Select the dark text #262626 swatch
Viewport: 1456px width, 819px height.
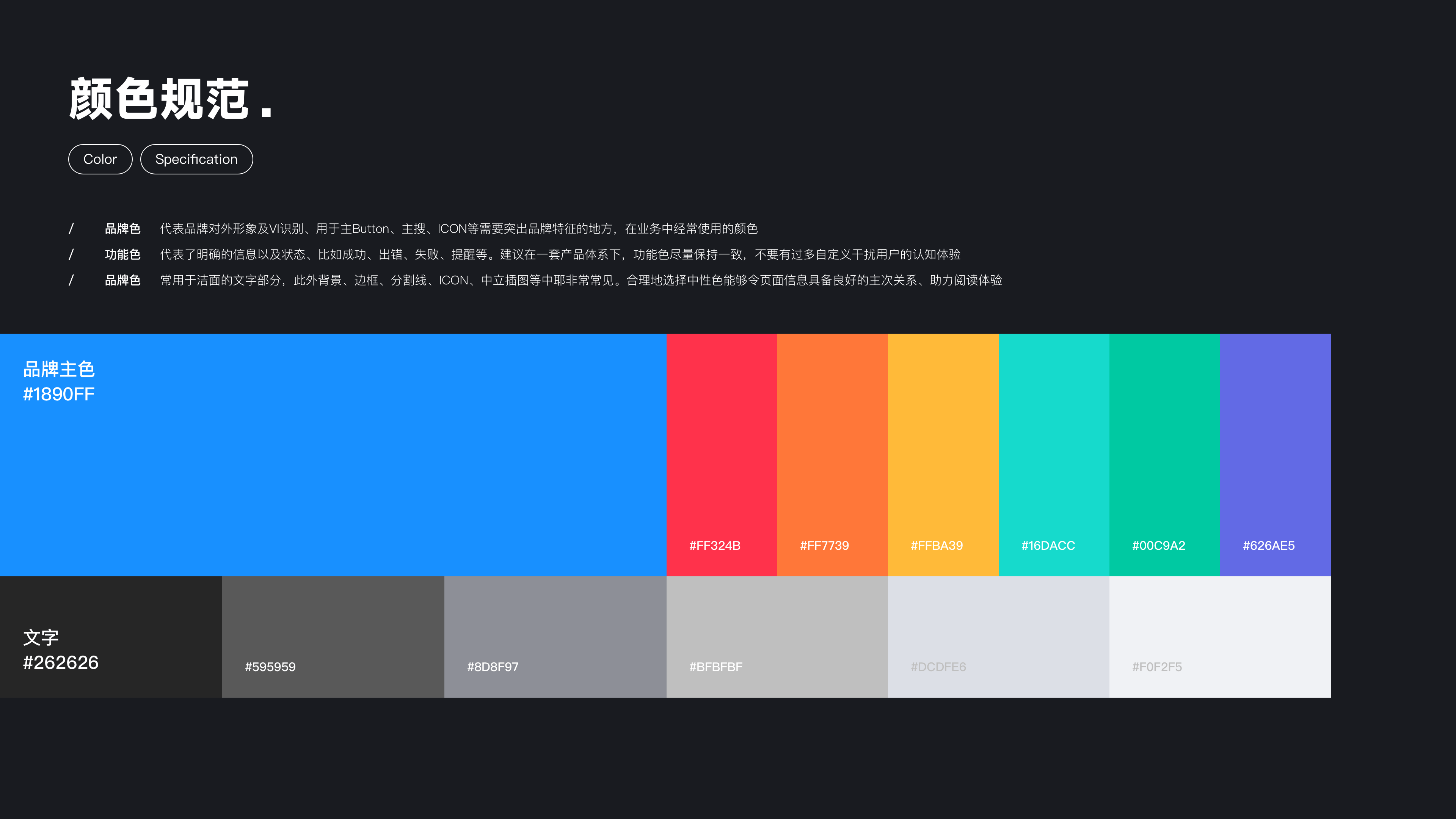(111, 637)
